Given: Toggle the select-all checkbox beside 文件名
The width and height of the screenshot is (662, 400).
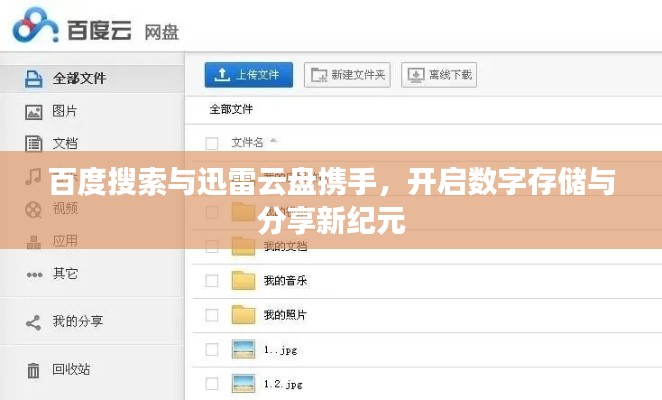Looking at the screenshot, I should point(211,143).
